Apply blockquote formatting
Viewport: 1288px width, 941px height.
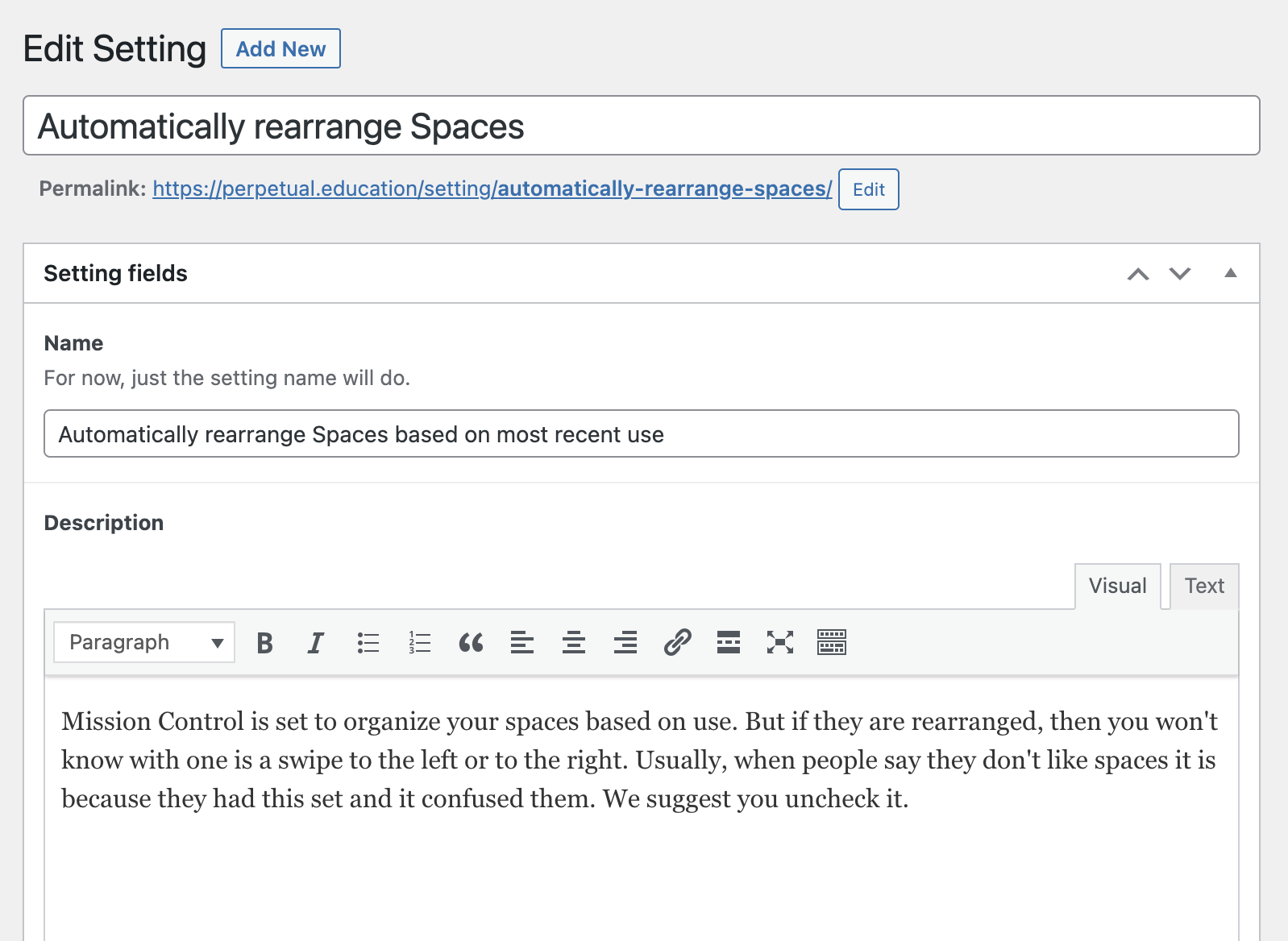point(471,642)
